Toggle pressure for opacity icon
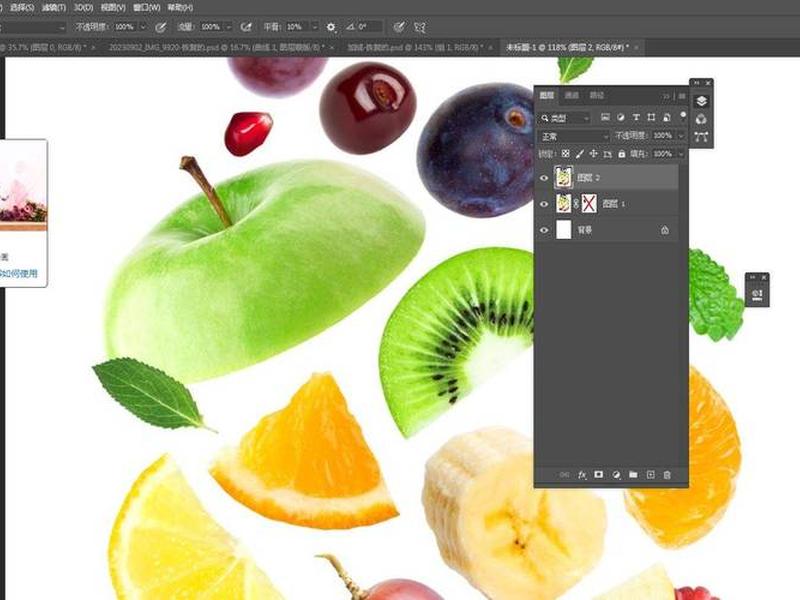 (160, 27)
